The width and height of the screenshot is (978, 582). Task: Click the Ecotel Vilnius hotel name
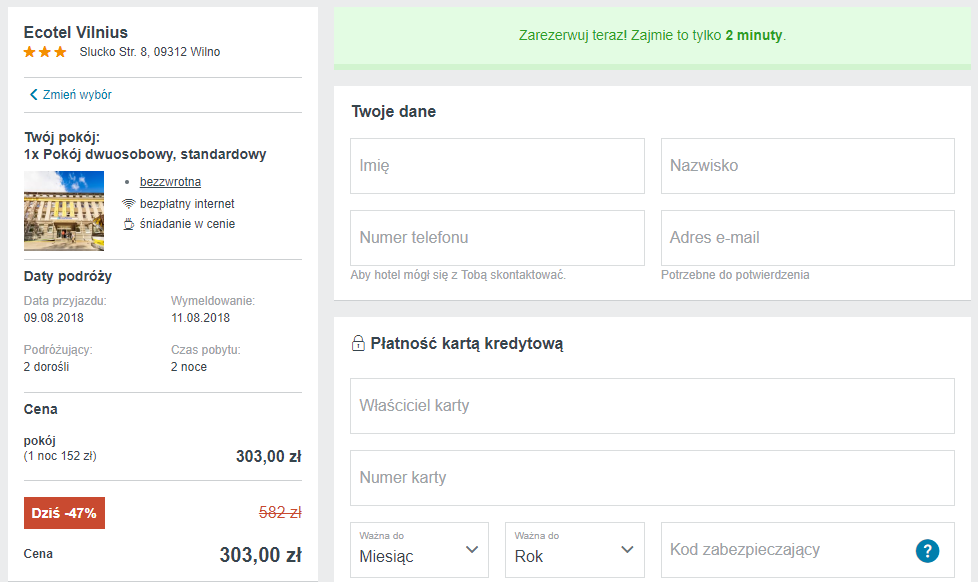(x=76, y=32)
